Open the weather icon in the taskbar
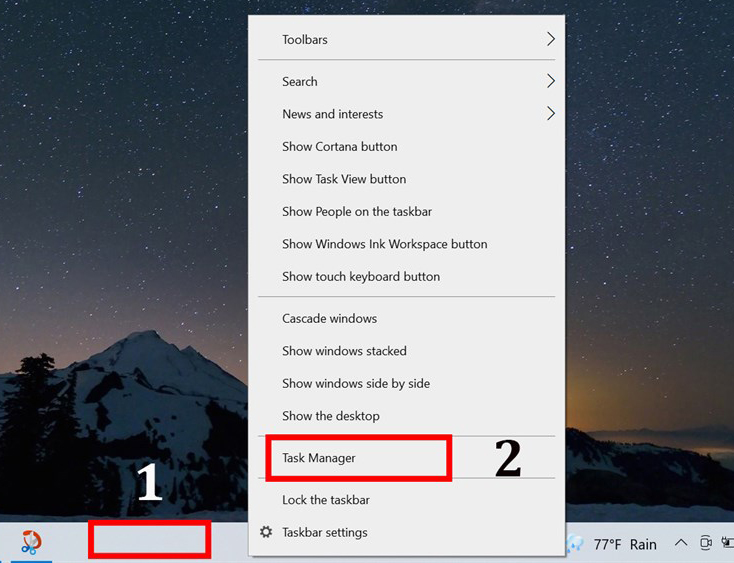The width and height of the screenshot is (734, 563). tap(575, 544)
